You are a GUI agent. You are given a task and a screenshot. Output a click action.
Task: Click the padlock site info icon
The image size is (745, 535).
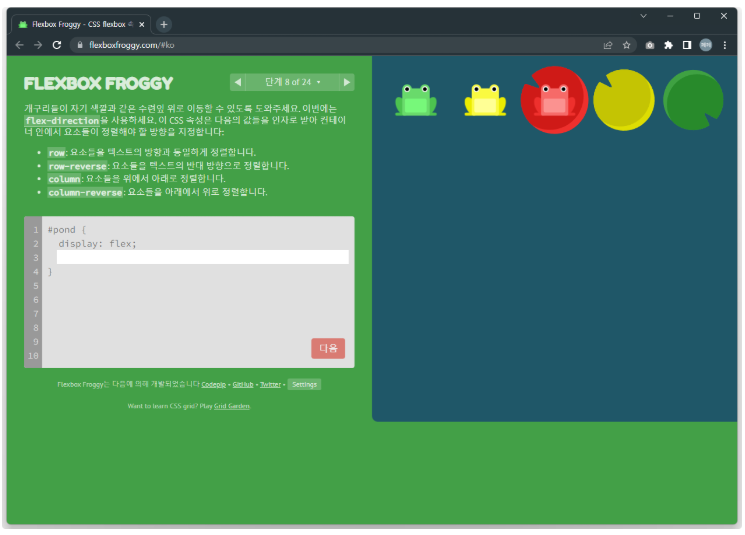[x=80, y=45]
